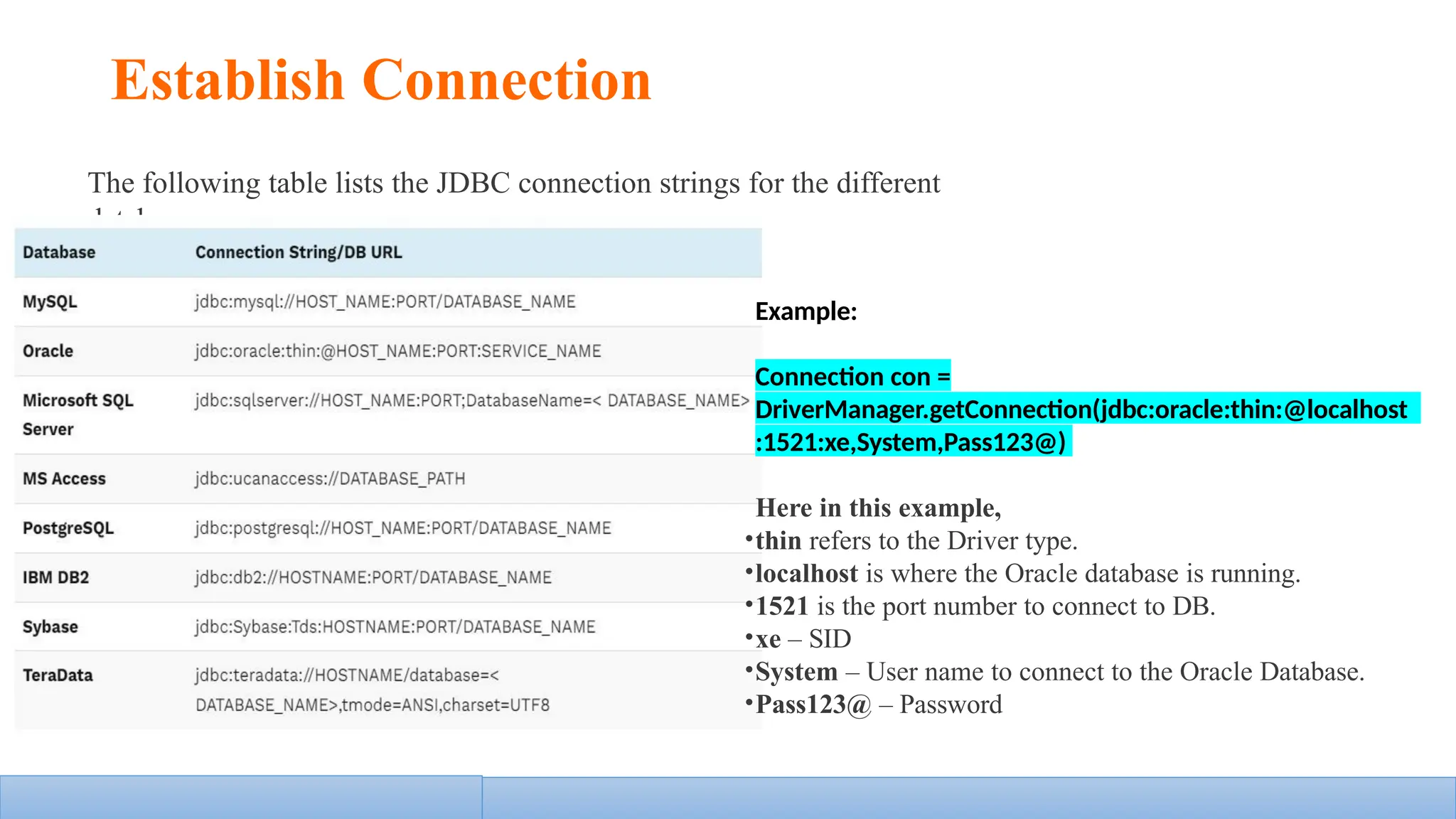
Task: Click the ucanaccess connection string
Action: [330, 478]
